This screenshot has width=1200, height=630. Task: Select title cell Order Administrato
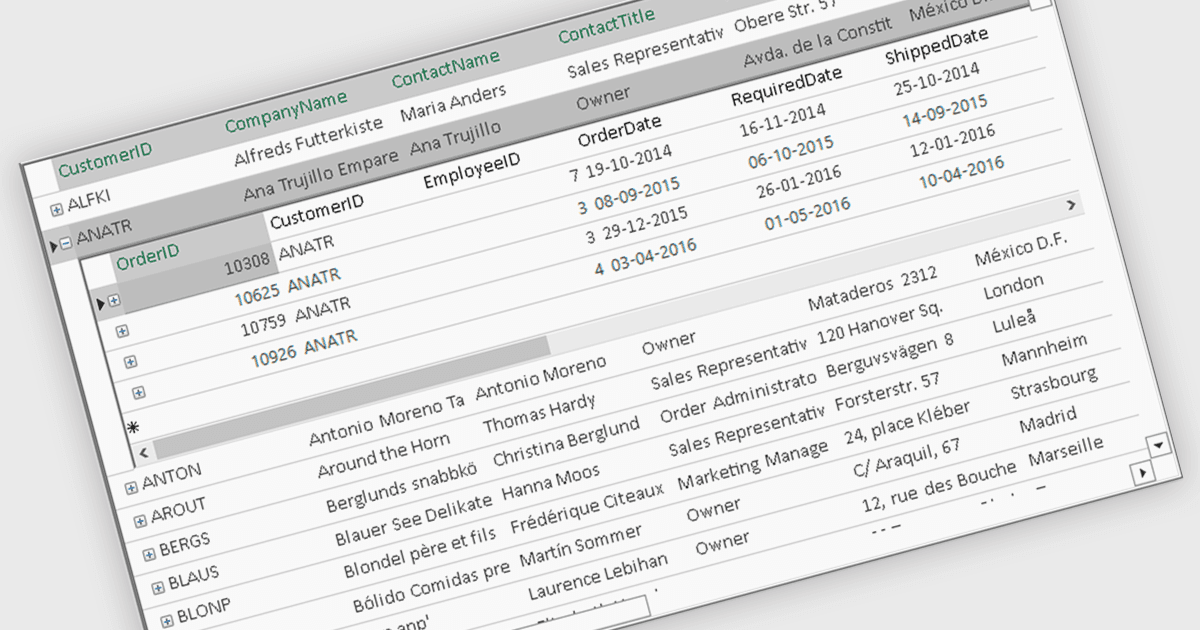point(739,397)
